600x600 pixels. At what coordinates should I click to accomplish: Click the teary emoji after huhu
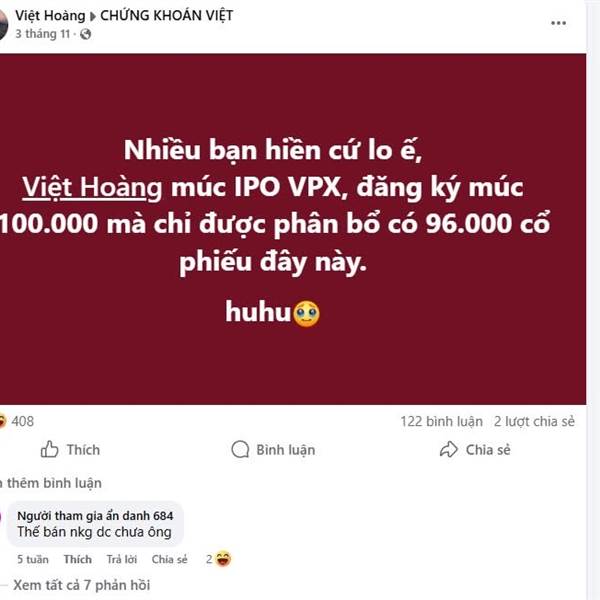coord(306,314)
